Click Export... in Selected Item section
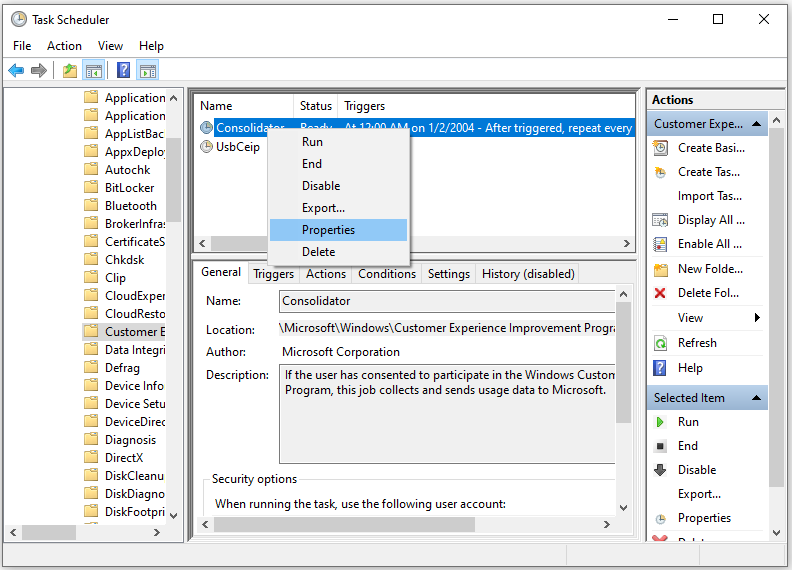The height and width of the screenshot is (570, 792). pos(699,494)
